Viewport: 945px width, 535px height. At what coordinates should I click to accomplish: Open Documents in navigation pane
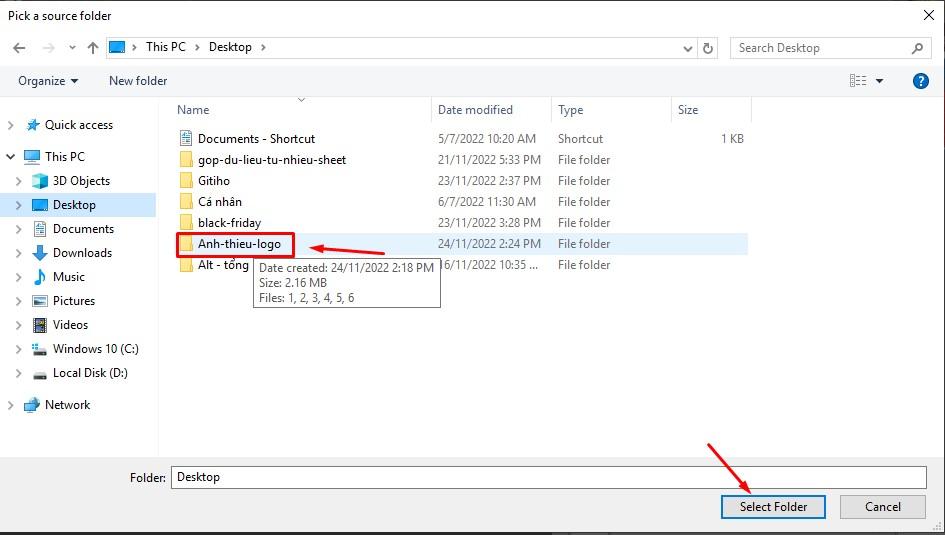click(x=83, y=229)
